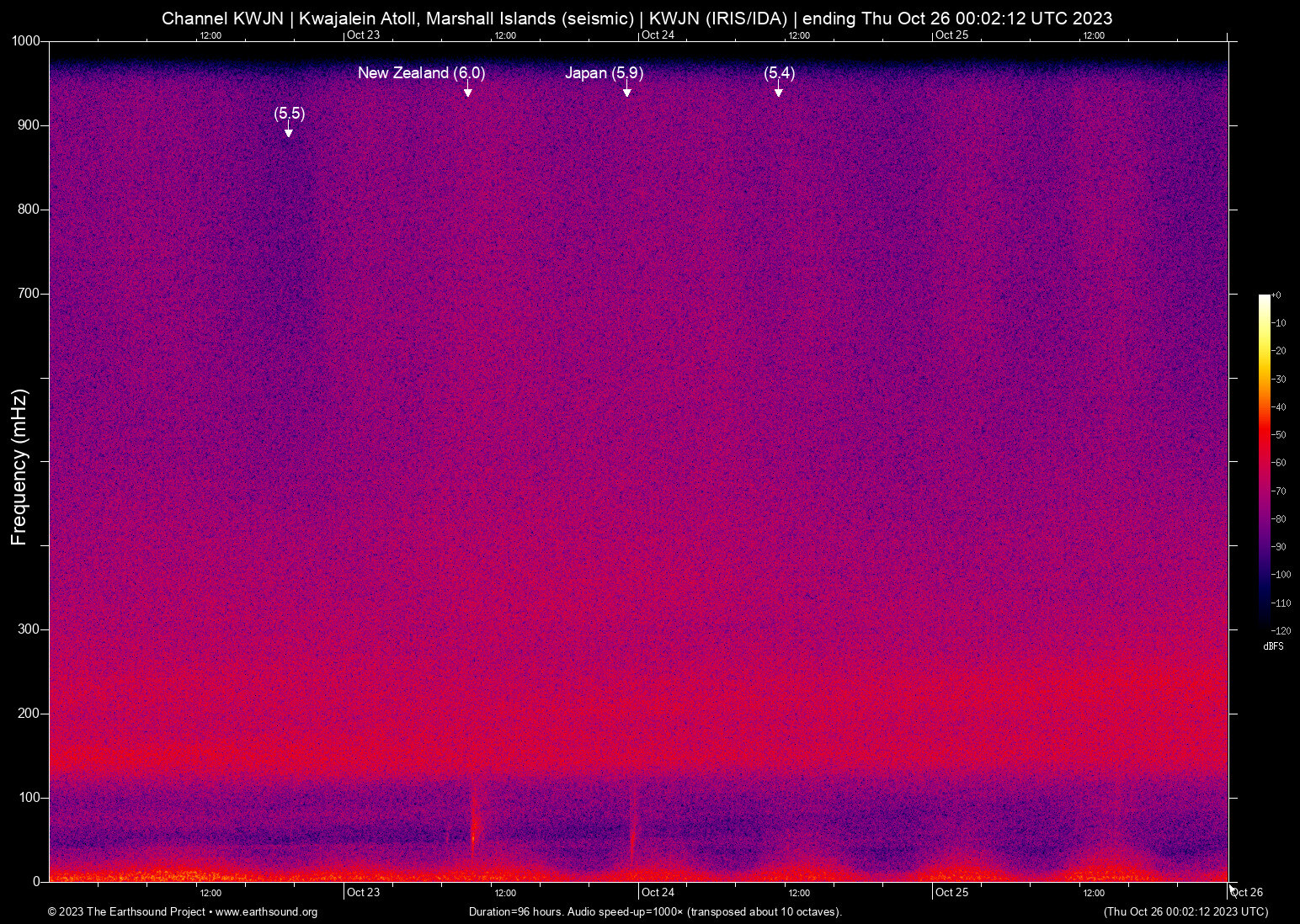Click the 700 frequency axis label
The image size is (1300, 924).
(29, 294)
